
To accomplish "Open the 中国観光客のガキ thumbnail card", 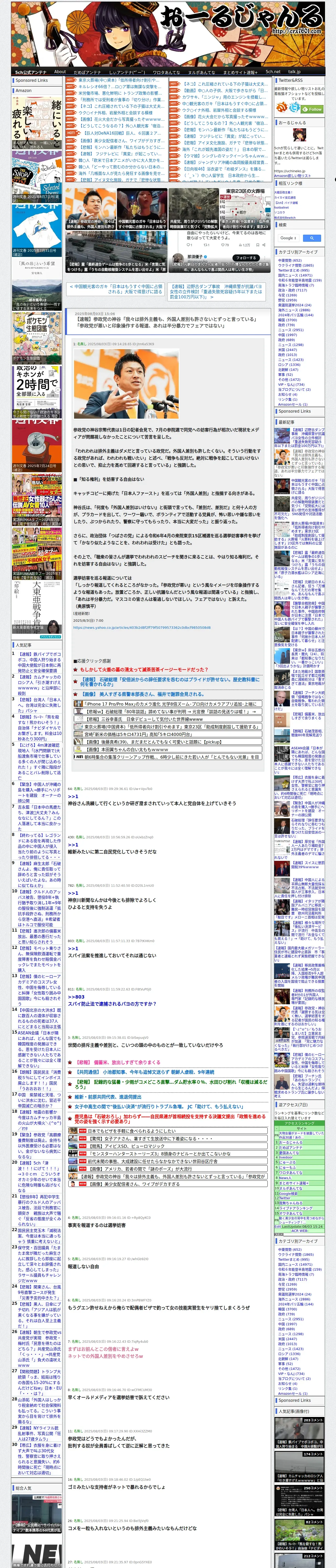I will tap(142, 208).
